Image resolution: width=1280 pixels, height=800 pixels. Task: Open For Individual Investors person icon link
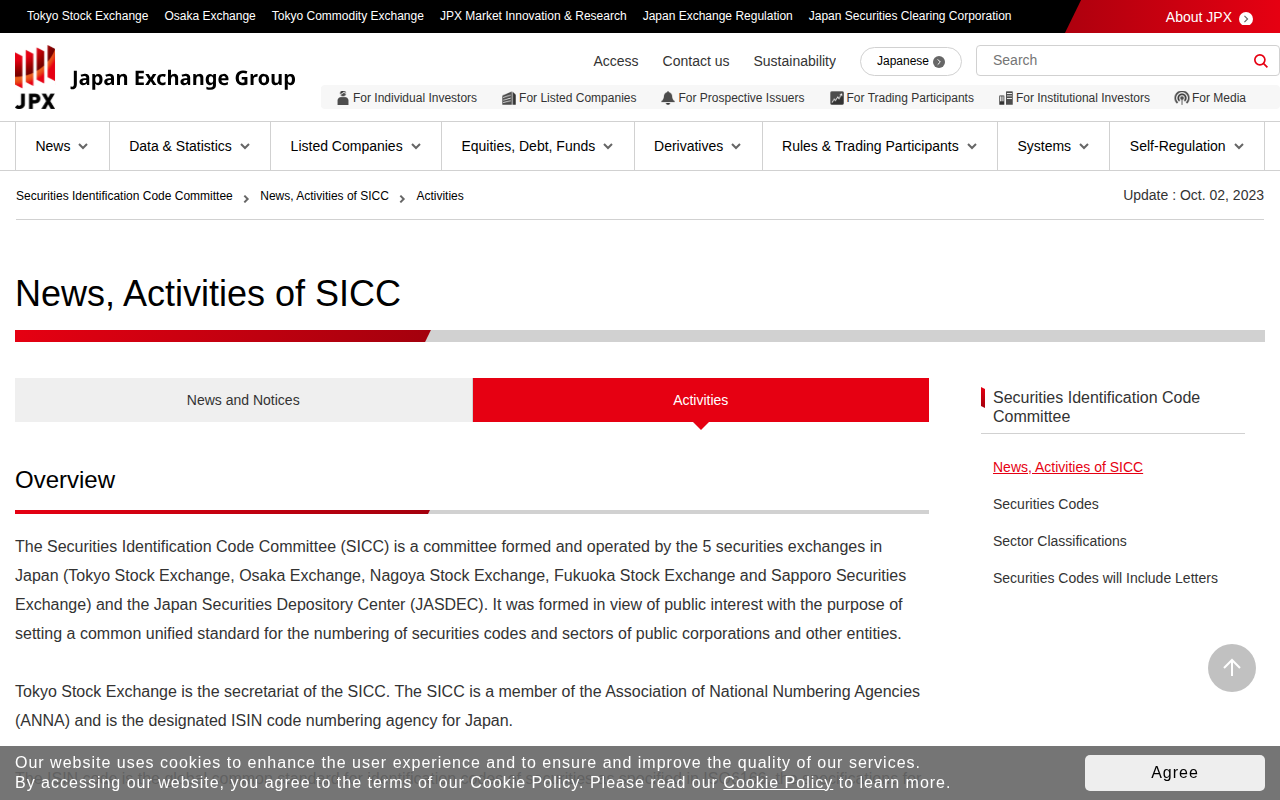343,98
